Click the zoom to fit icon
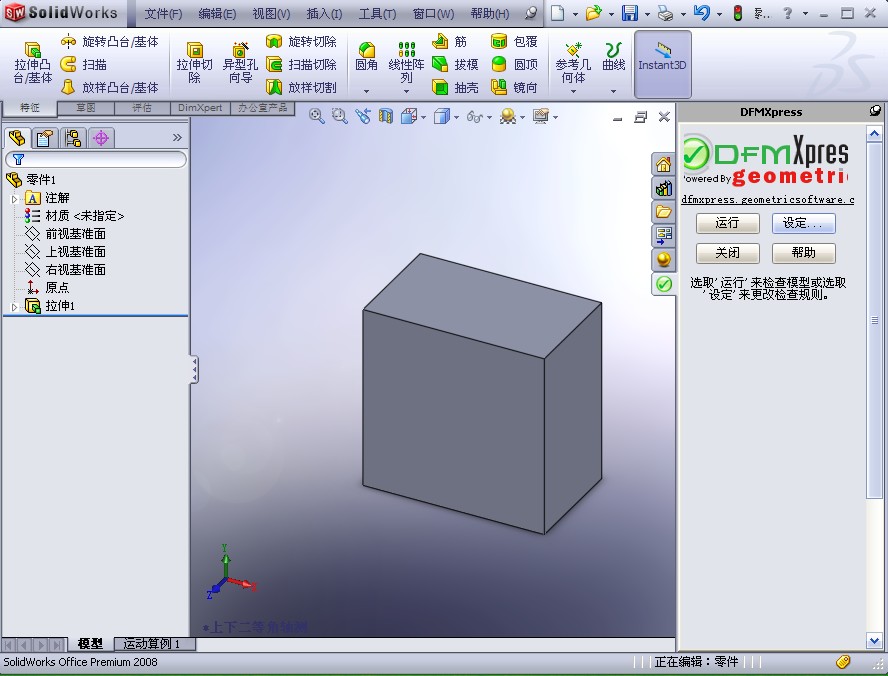The image size is (888, 676). 317,117
